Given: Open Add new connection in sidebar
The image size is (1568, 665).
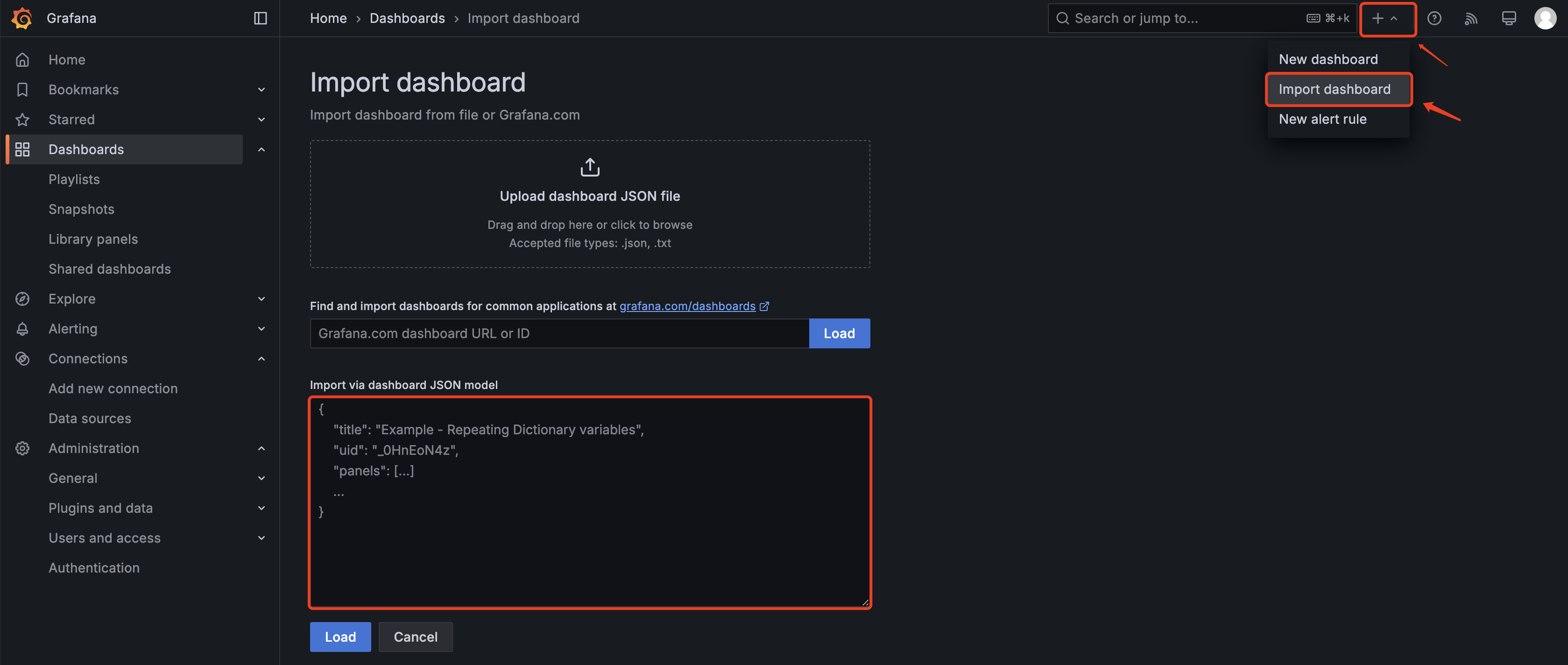Looking at the screenshot, I should click(113, 389).
